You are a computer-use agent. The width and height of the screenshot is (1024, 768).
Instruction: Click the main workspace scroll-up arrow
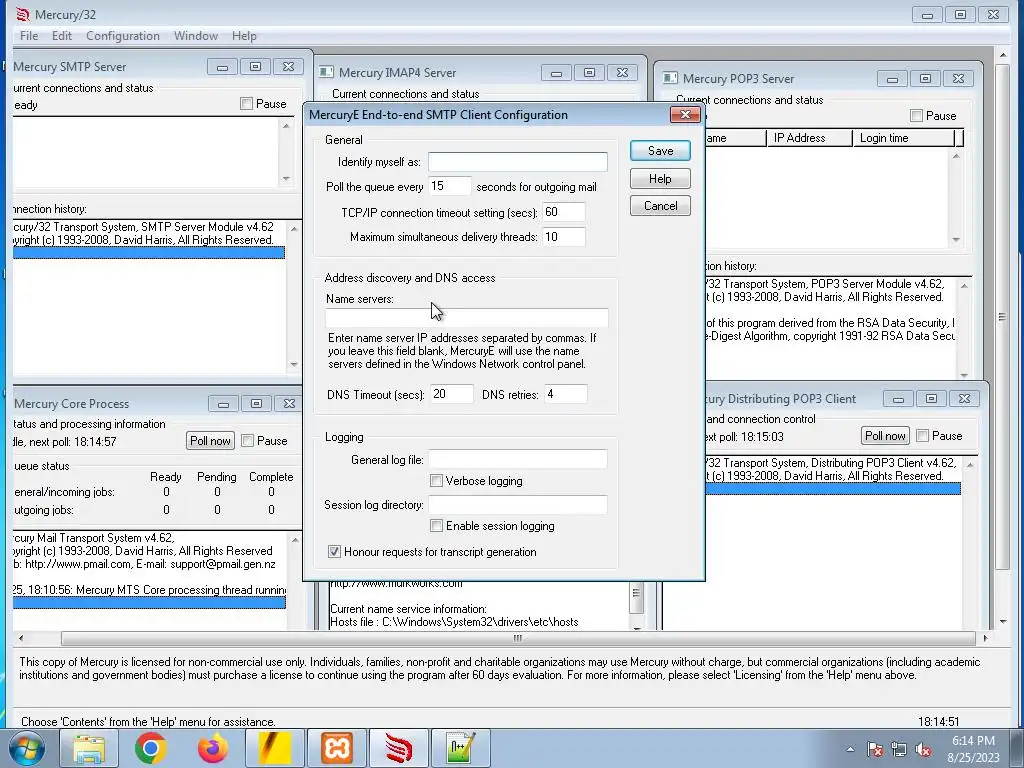(1003, 56)
